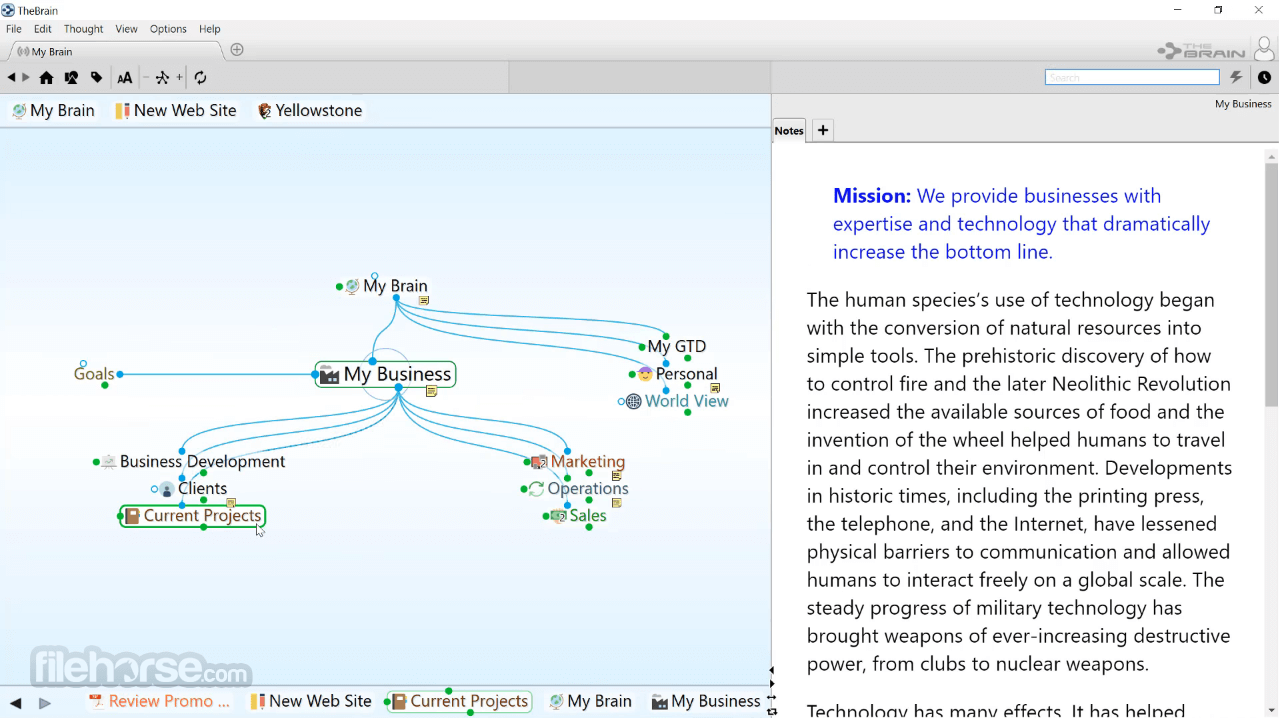
Task: Click the jump gate left of Business Development
Action: point(96,462)
